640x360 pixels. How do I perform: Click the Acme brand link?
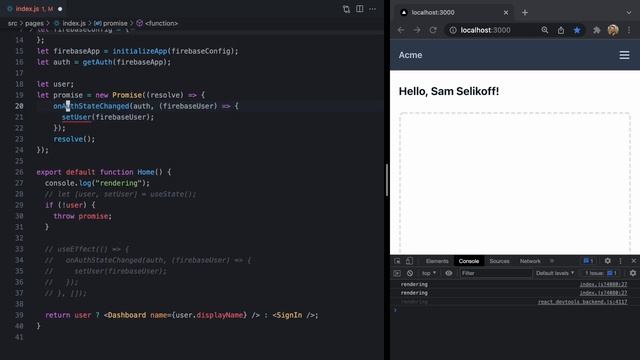coord(410,55)
